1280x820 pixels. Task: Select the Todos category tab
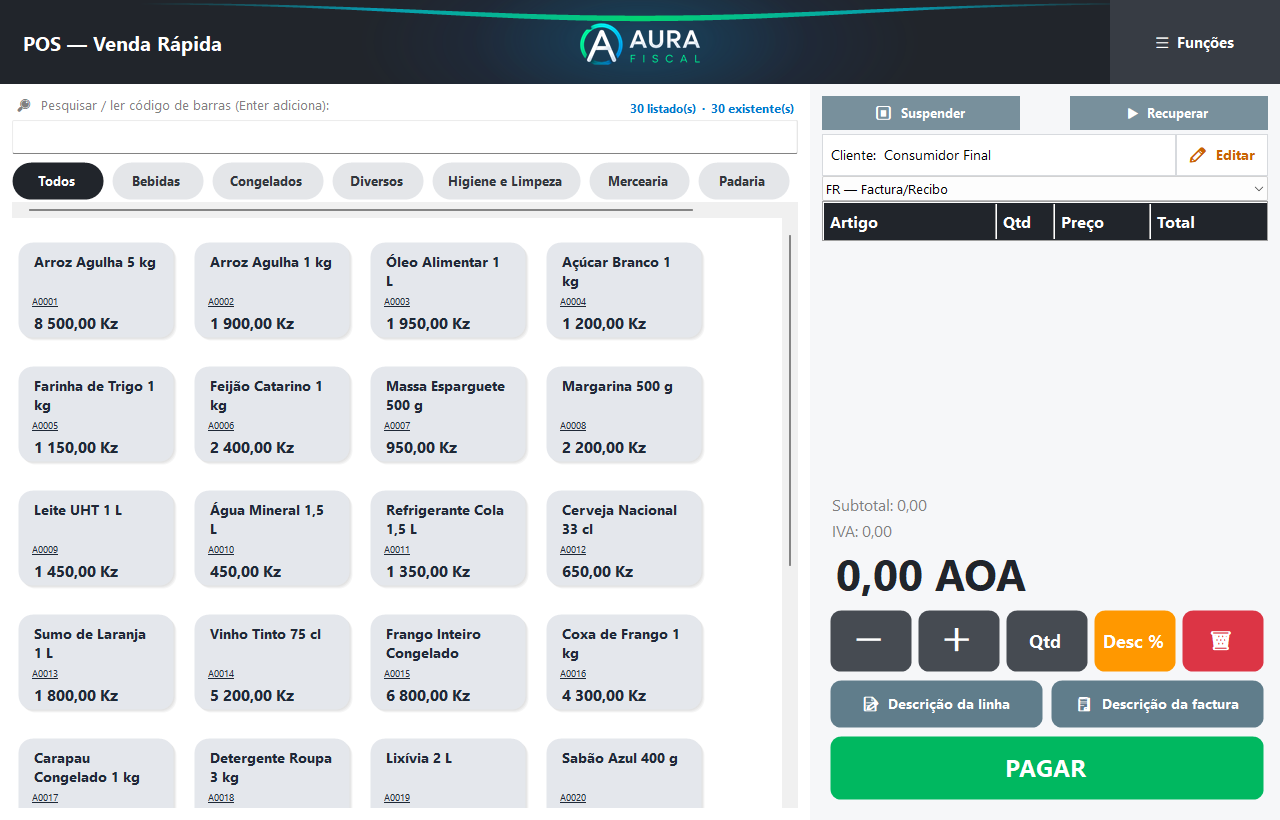click(58, 181)
